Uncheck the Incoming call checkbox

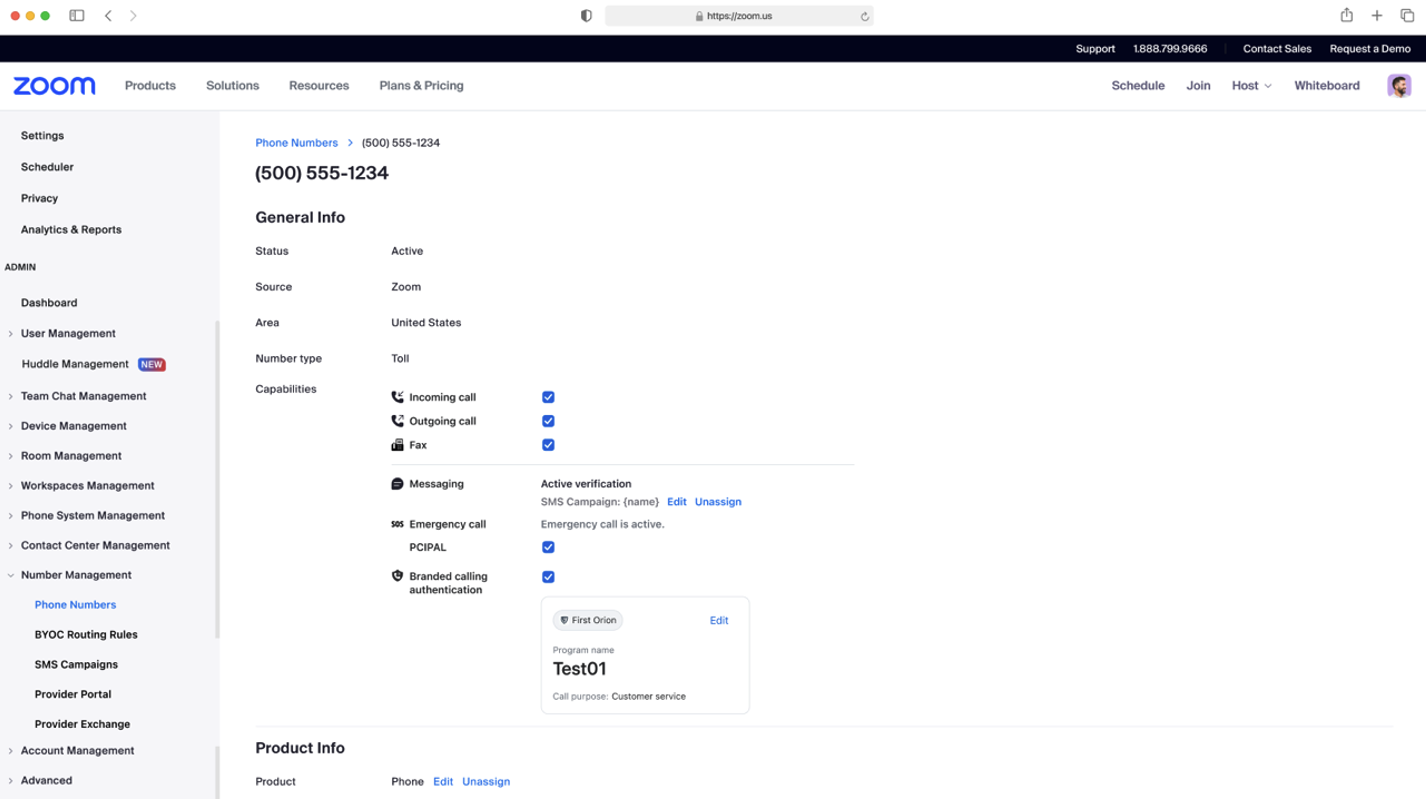tap(548, 397)
